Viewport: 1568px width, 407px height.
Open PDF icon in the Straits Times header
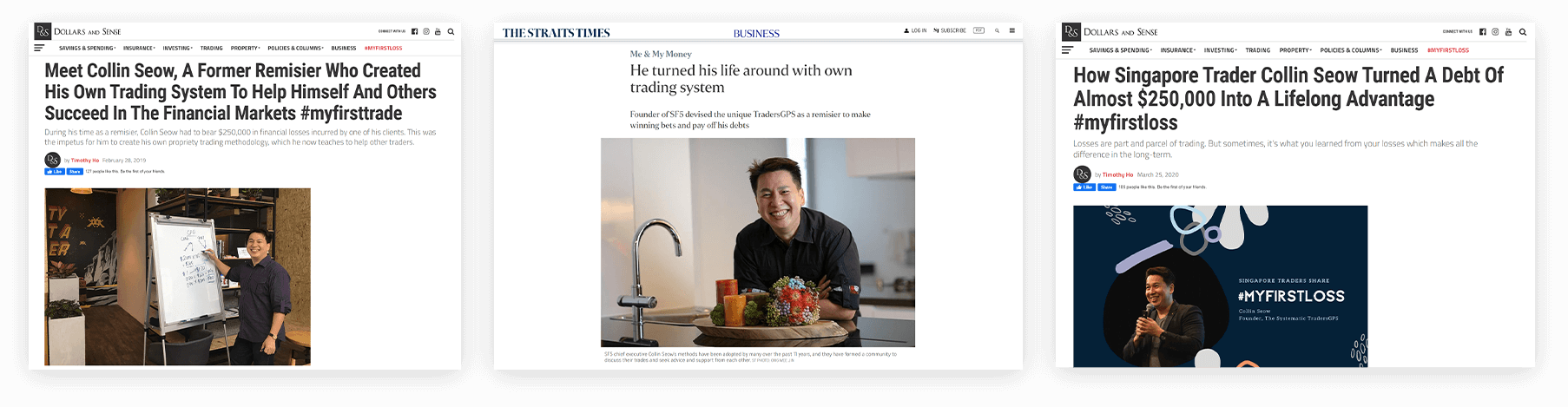coord(978,30)
